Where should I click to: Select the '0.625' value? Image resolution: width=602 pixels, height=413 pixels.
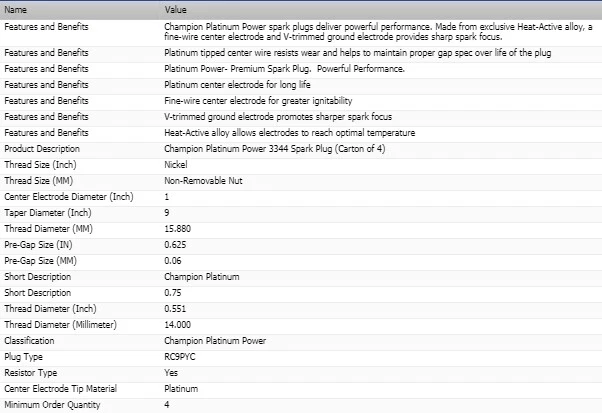175,245
